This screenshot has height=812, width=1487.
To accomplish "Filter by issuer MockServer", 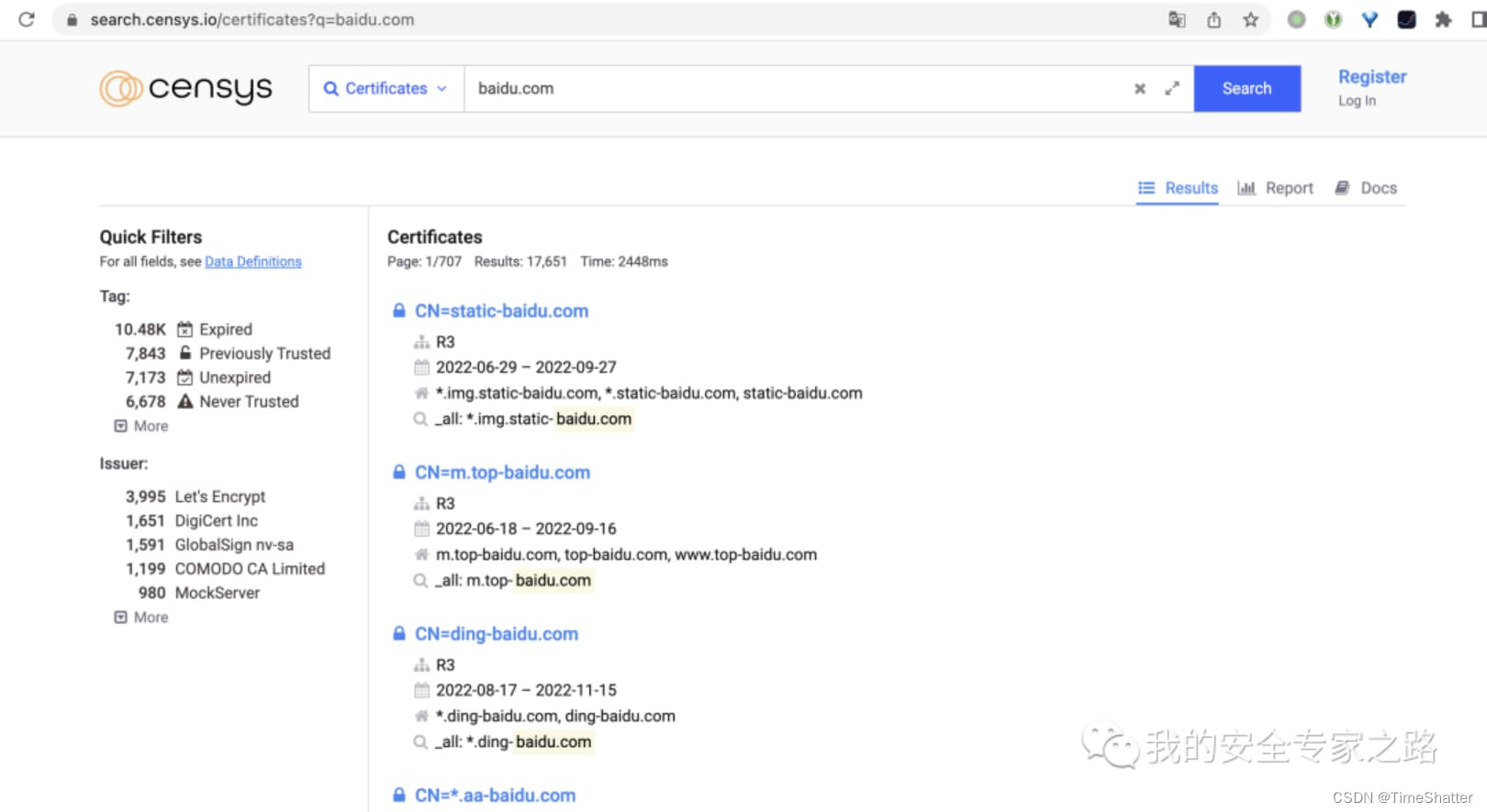I will point(218,593).
